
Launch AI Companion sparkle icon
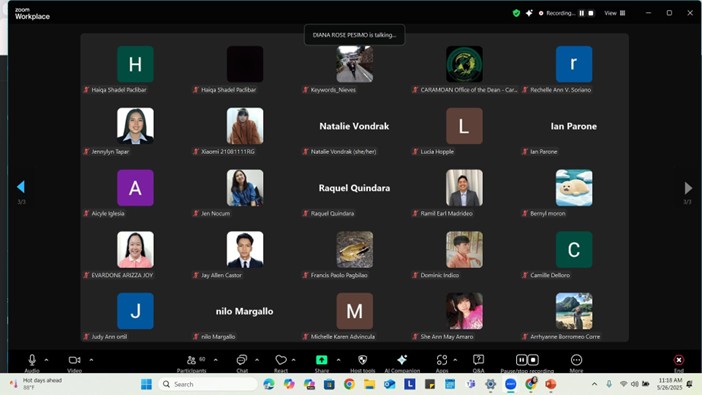402,360
